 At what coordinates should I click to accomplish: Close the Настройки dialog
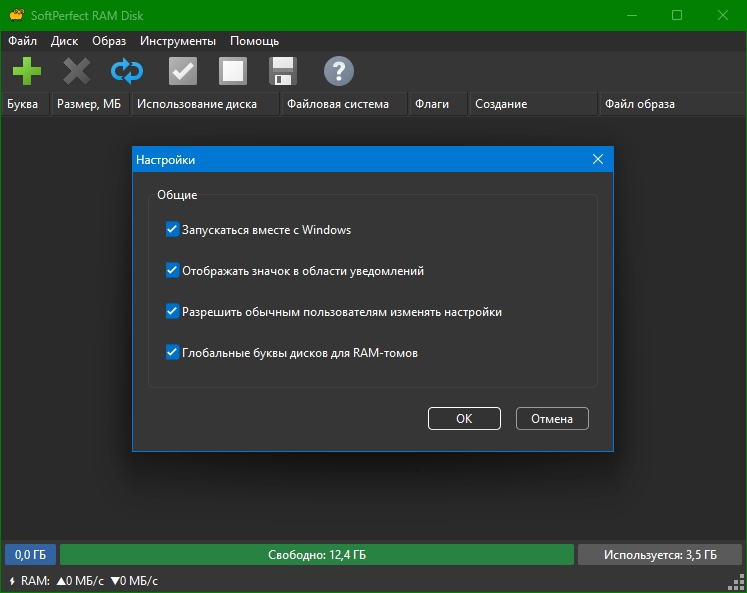[x=598, y=160]
